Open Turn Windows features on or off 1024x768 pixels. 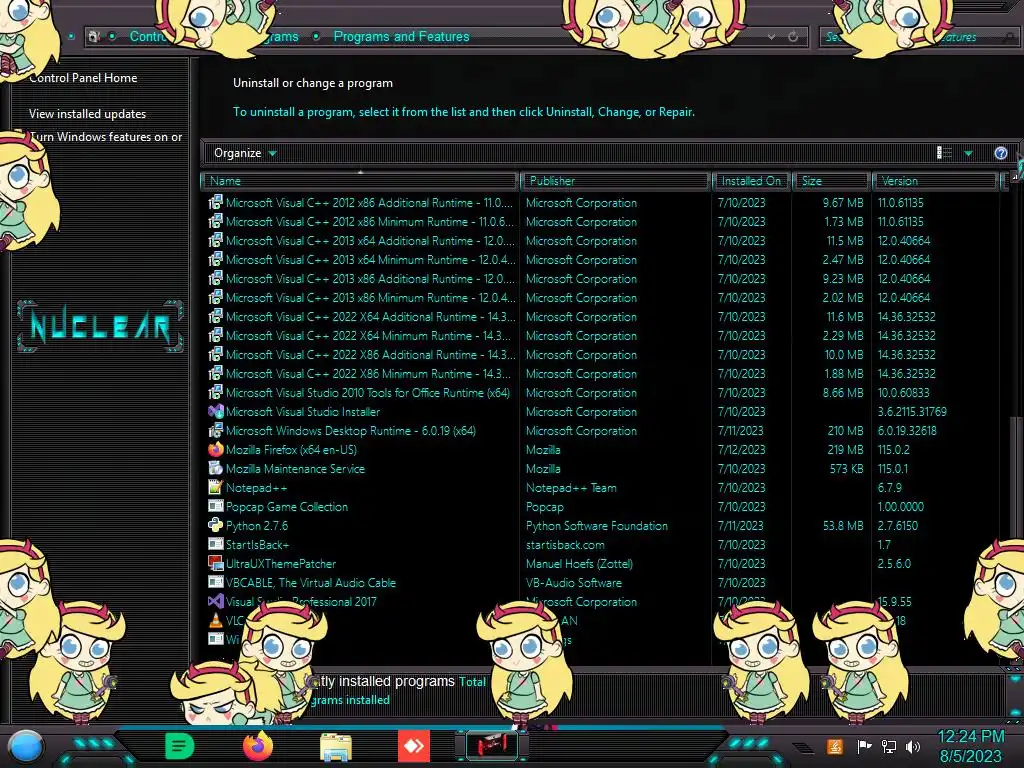[x=106, y=136]
